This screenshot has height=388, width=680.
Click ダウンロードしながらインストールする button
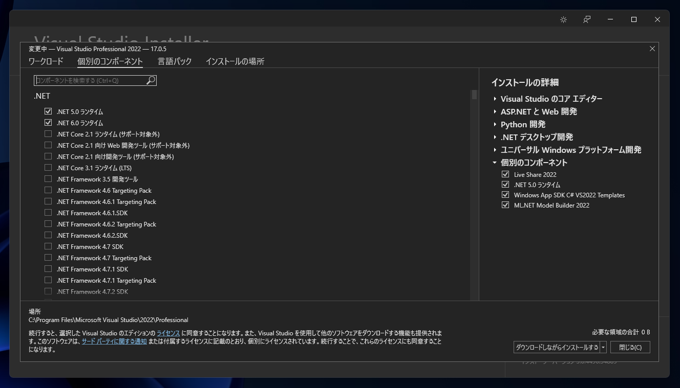(x=557, y=347)
